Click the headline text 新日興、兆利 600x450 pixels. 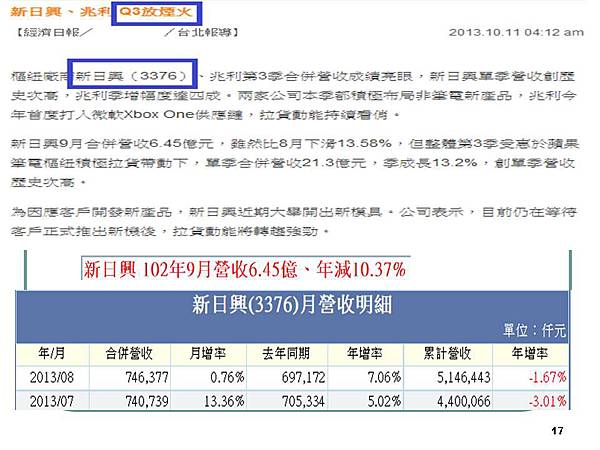point(60,11)
